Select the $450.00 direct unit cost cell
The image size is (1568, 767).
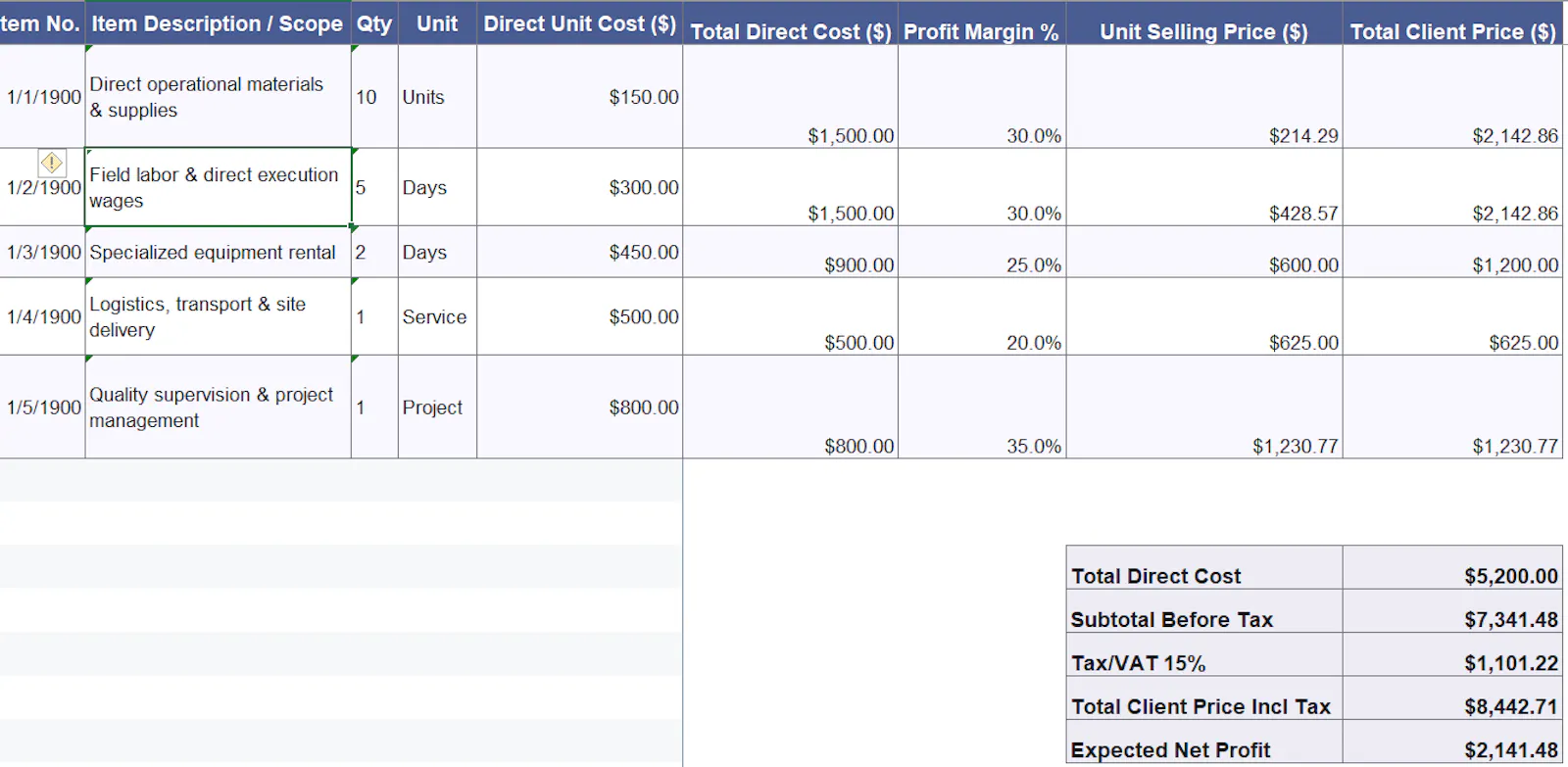pyautogui.click(x=580, y=252)
